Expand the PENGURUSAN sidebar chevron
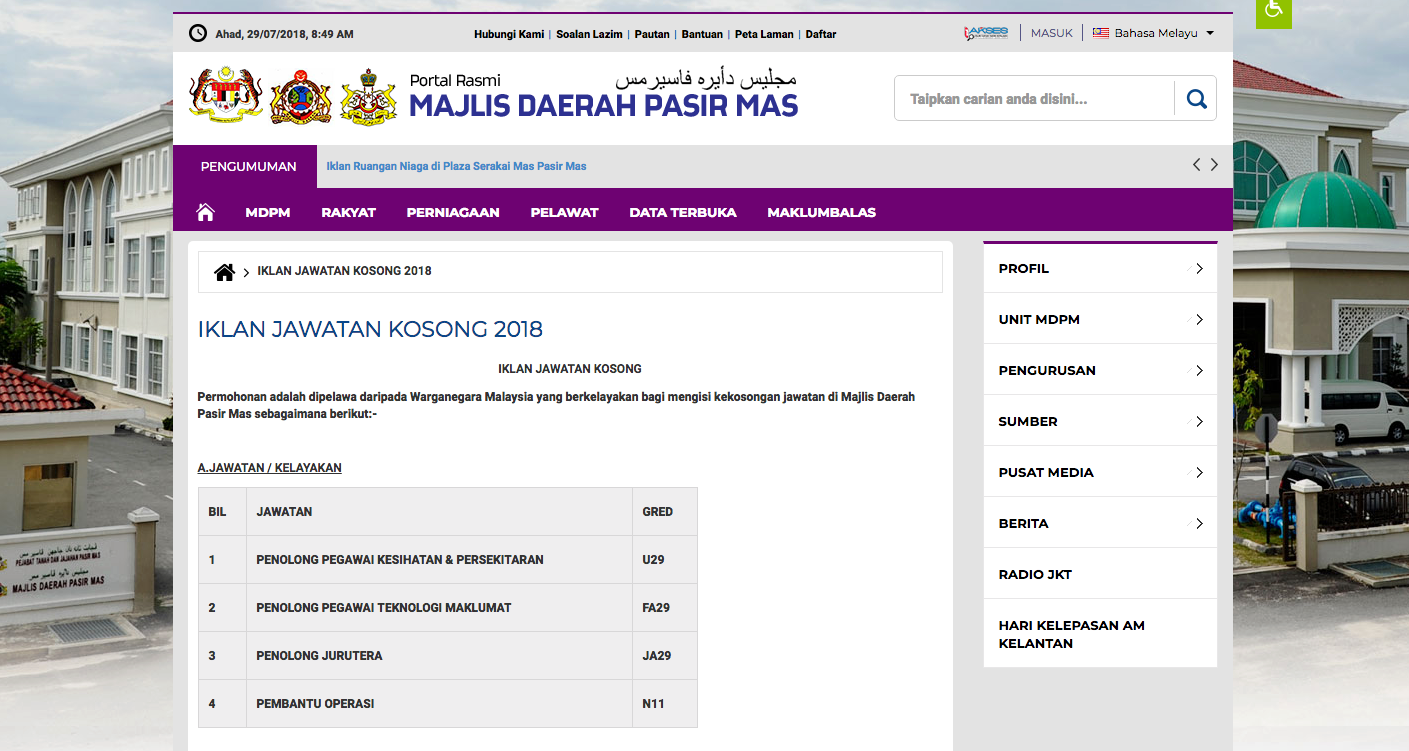1409x751 pixels. [x=1199, y=371]
